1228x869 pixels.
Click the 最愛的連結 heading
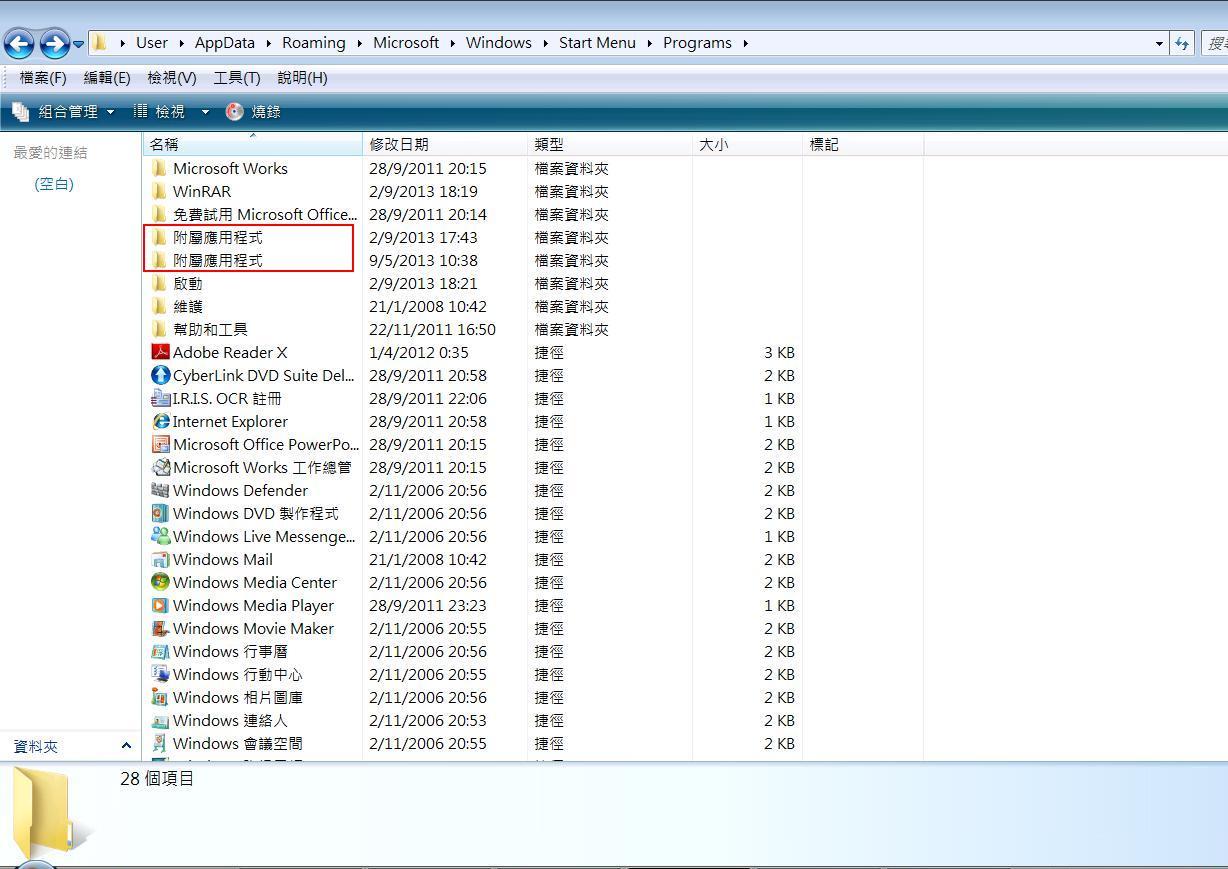(50, 152)
